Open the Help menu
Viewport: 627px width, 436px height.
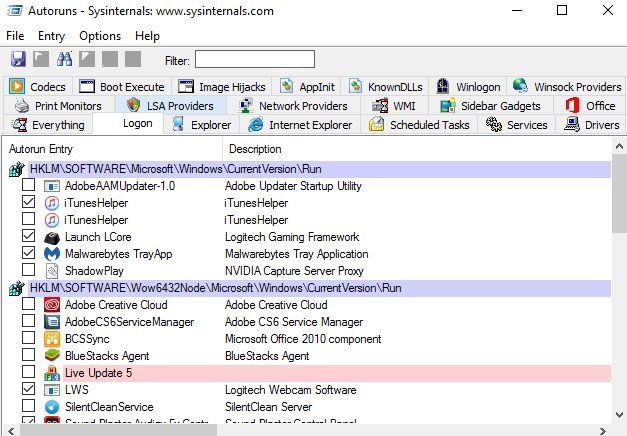(147, 36)
